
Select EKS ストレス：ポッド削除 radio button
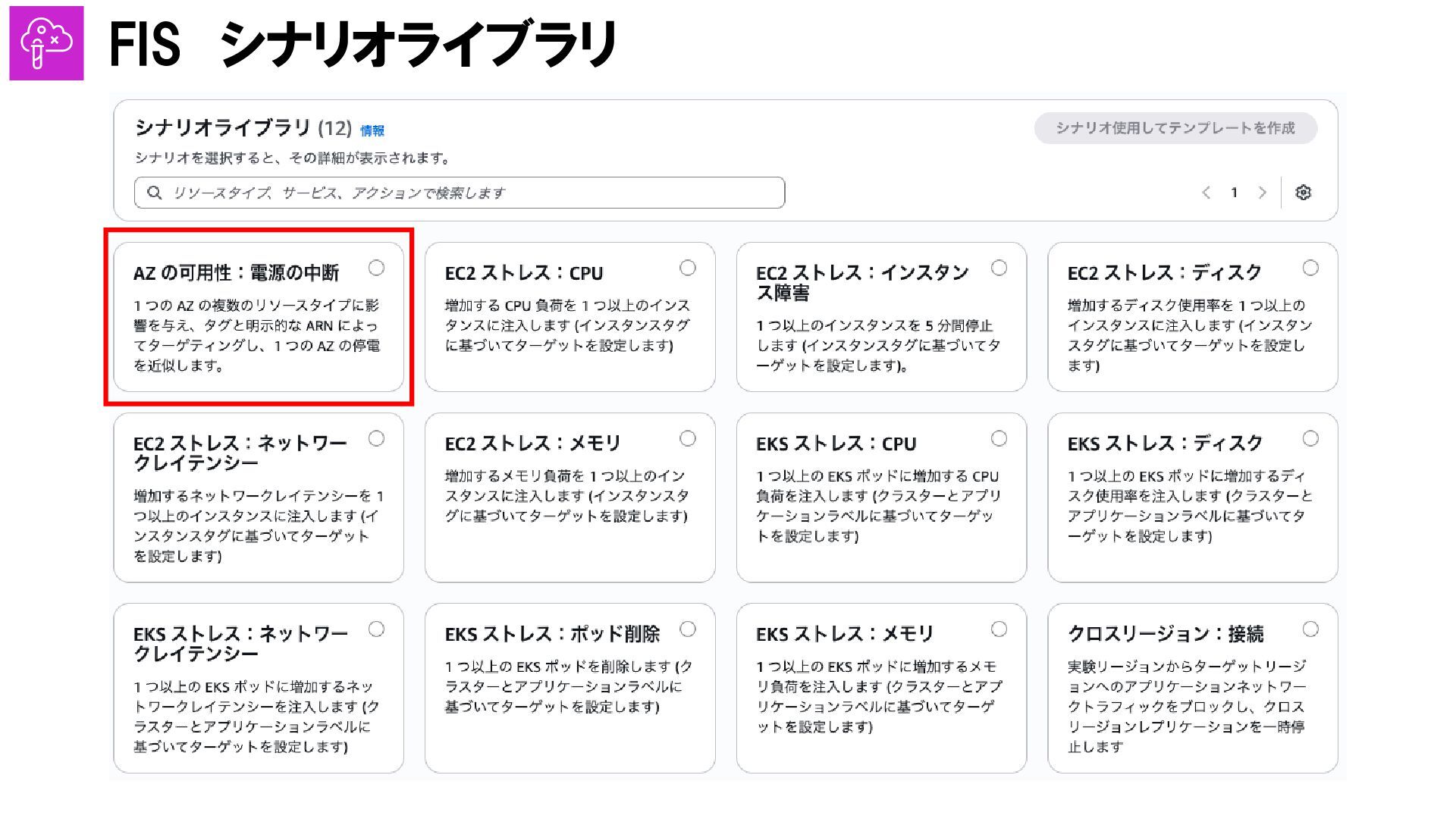tap(688, 629)
